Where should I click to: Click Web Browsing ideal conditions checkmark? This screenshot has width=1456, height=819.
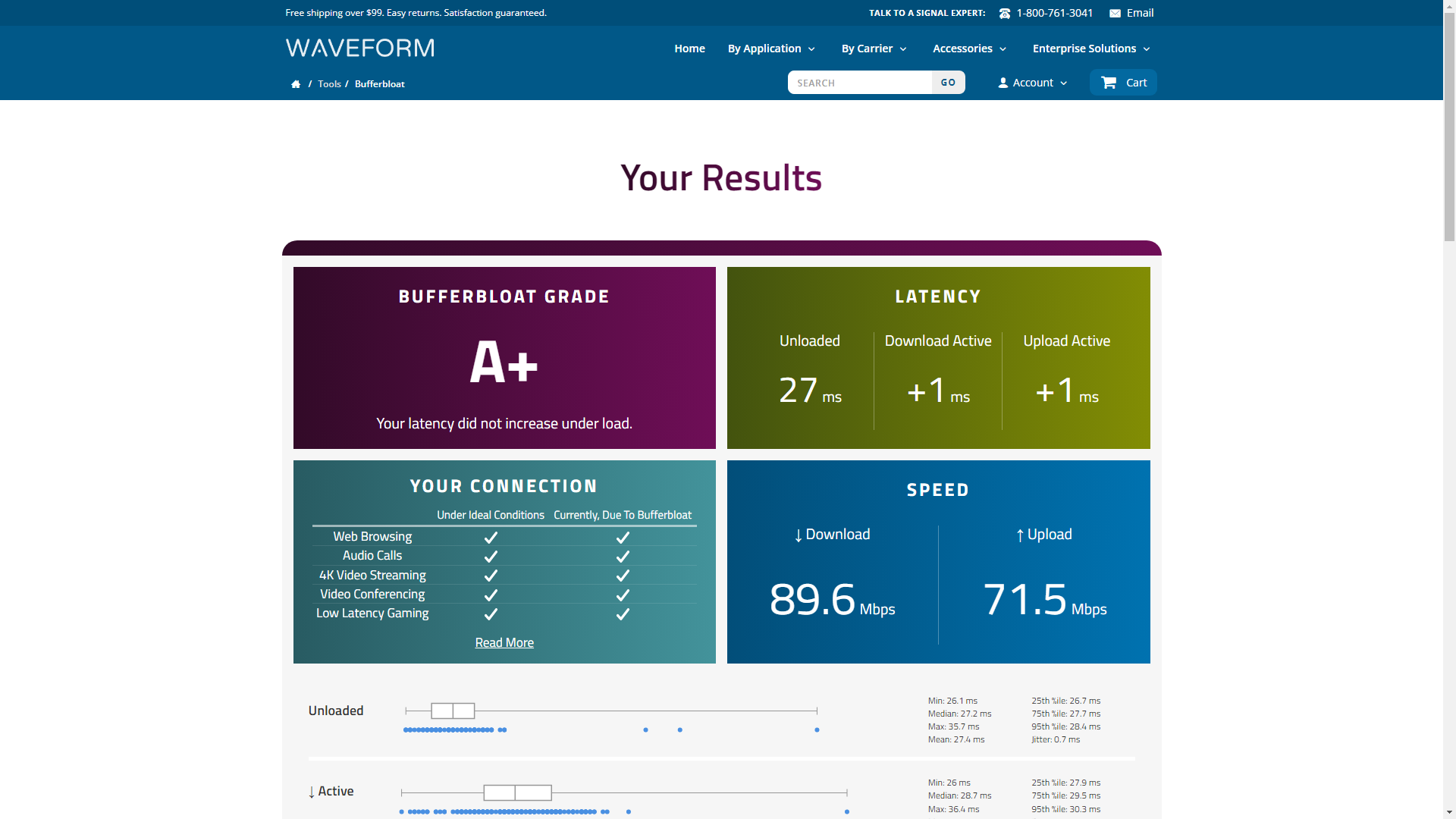coord(491,538)
